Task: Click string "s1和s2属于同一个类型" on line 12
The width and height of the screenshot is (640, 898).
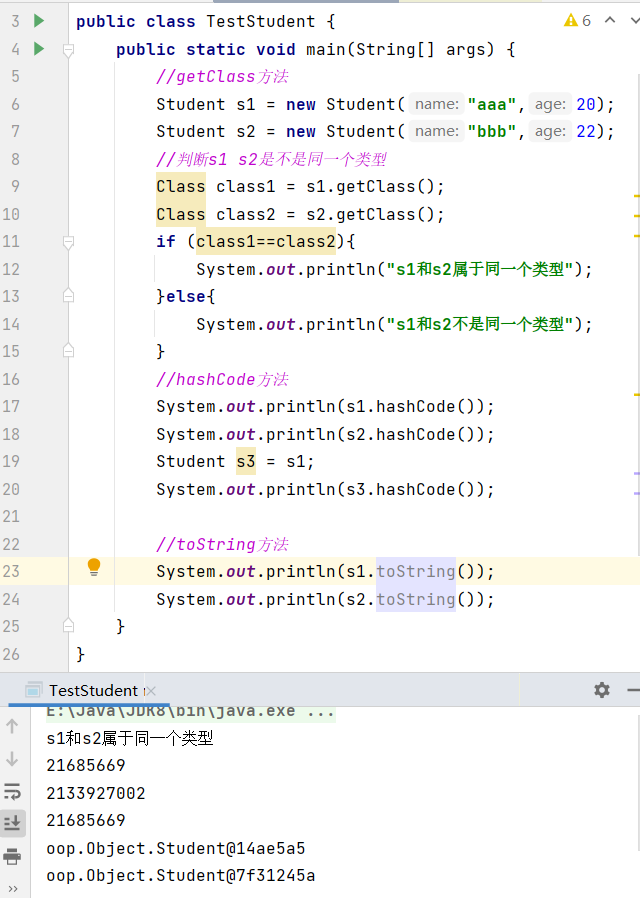Action: 480,269
